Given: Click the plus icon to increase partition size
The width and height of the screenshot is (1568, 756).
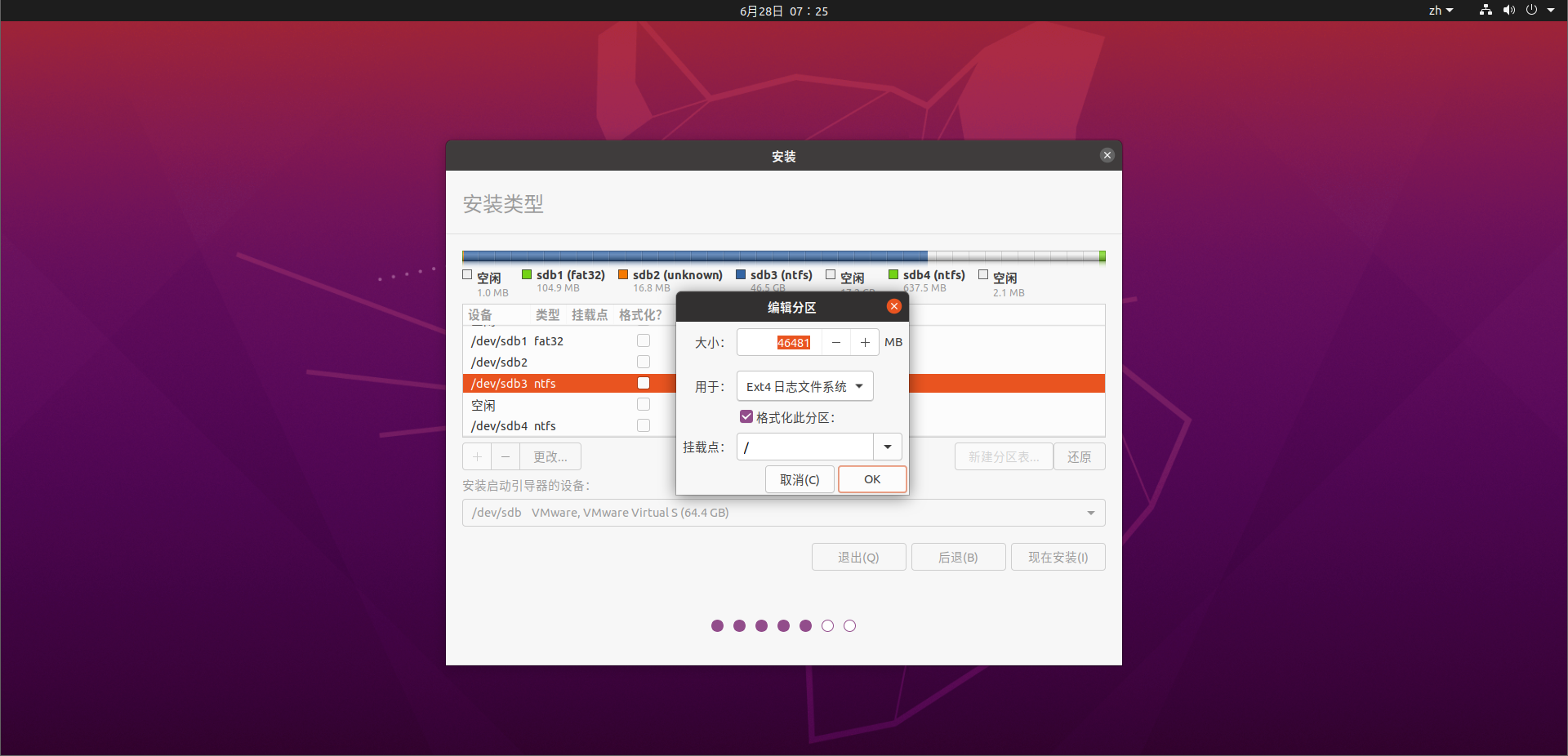Looking at the screenshot, I should (x=865, y=343).
